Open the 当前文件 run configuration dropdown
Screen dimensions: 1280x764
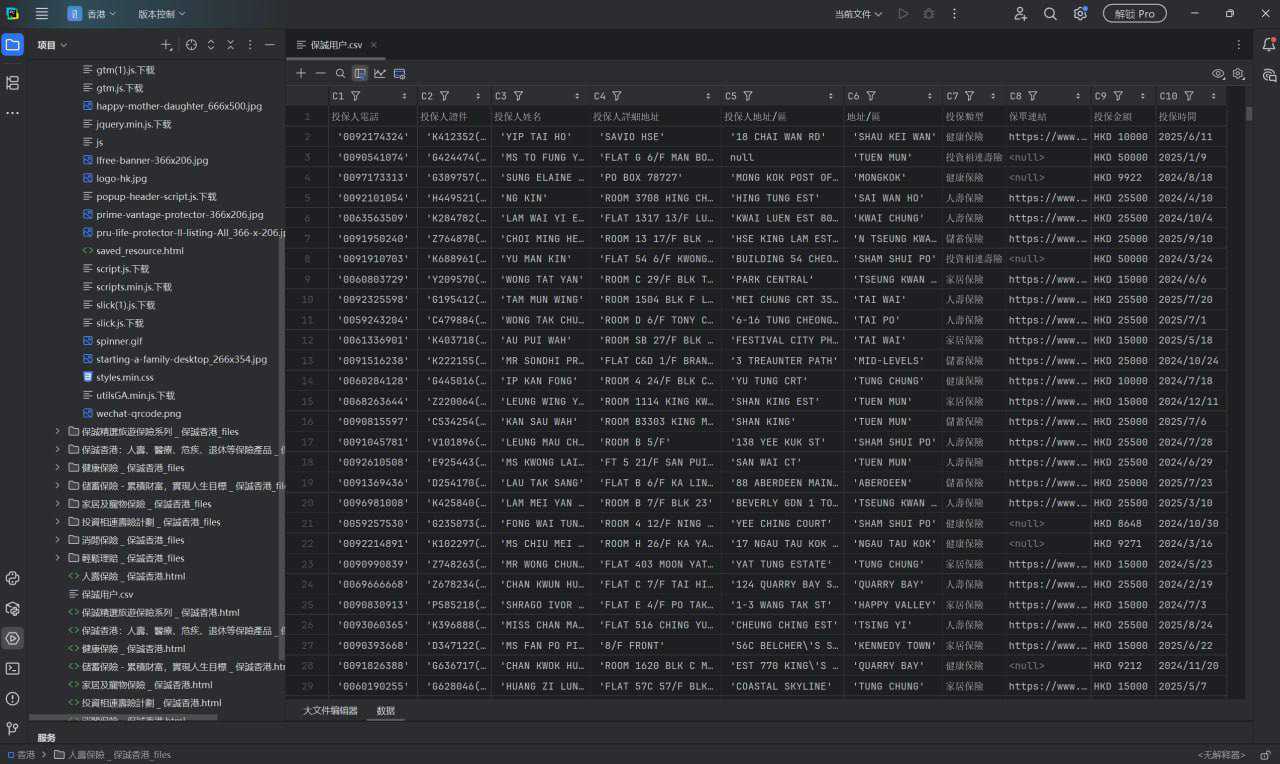coord(859,14)
